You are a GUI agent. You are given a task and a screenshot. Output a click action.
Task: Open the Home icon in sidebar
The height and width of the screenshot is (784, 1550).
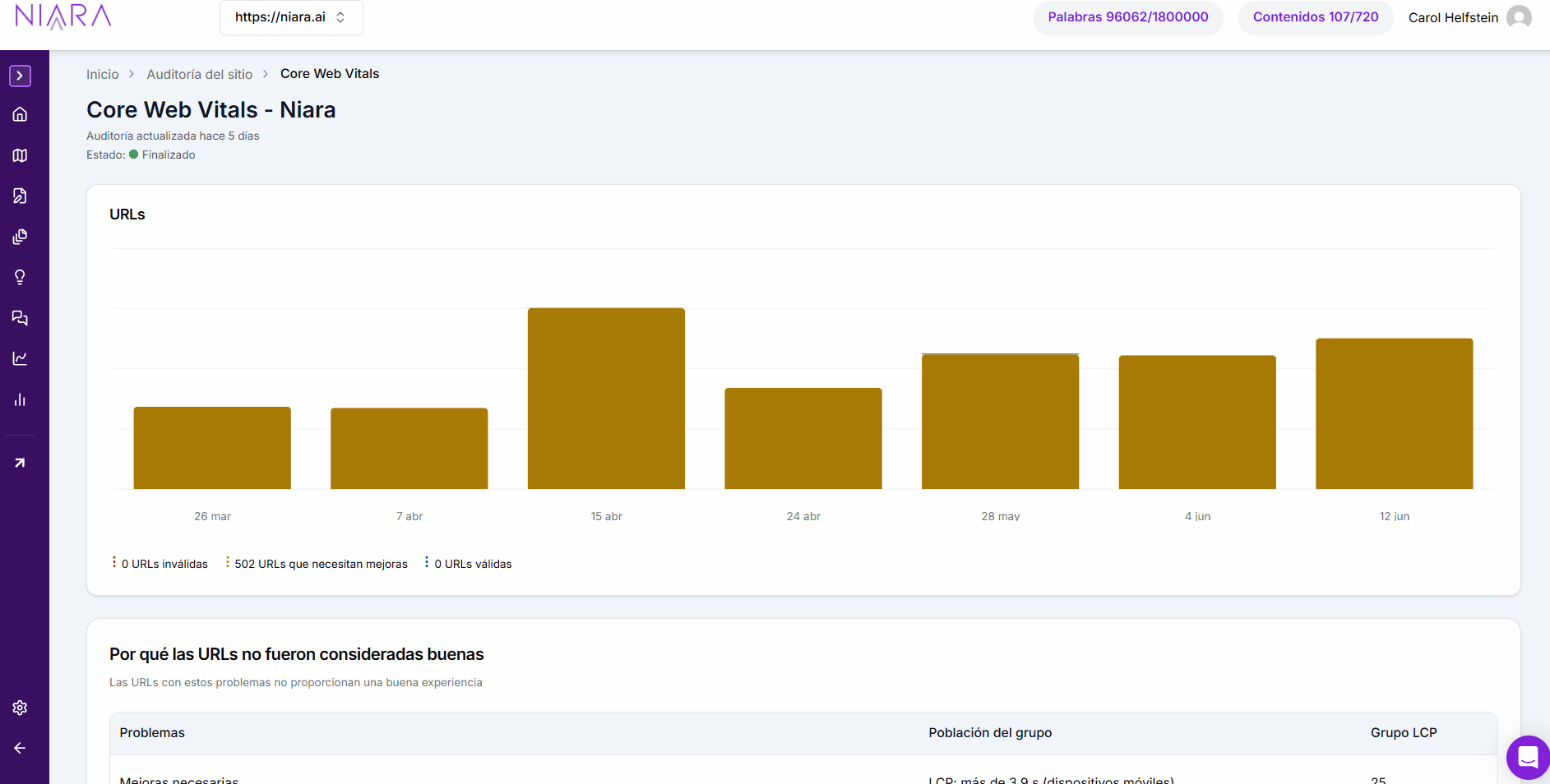[x=20, y=114]
